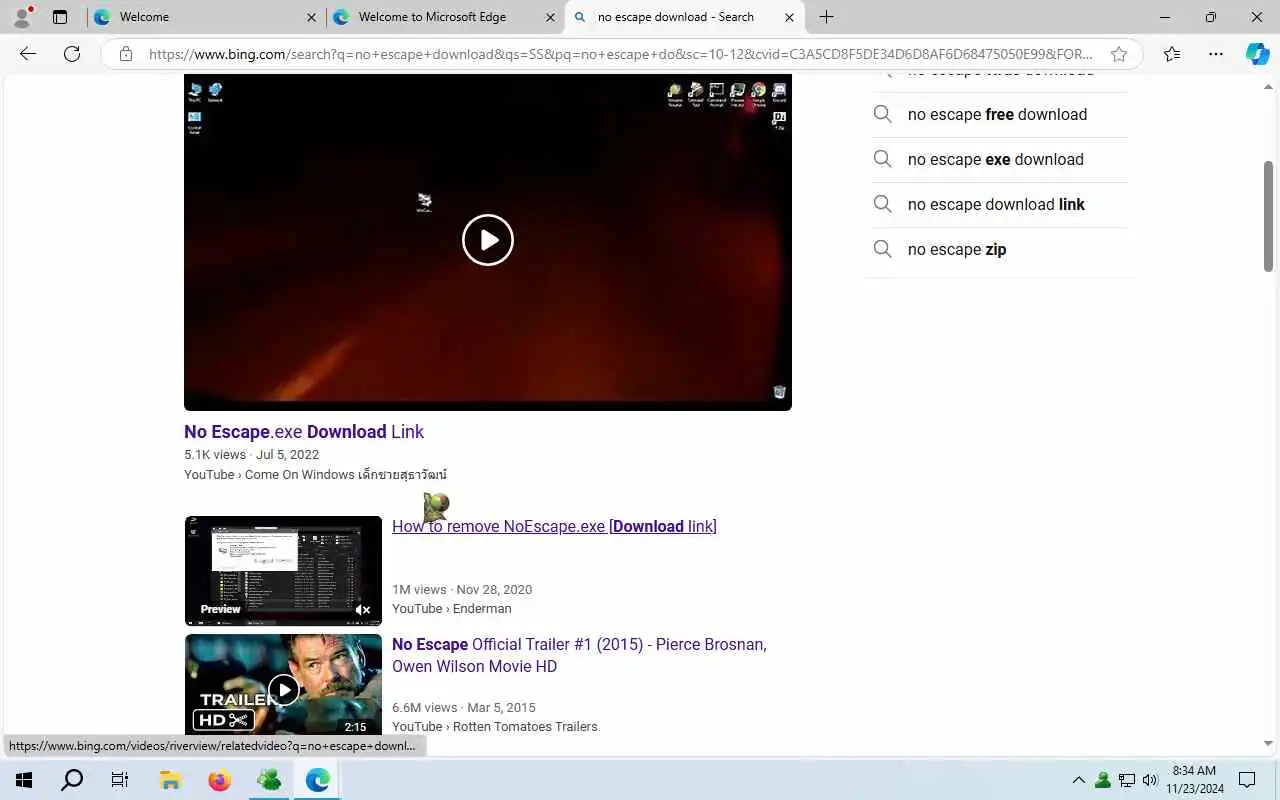The image size is (1280, 800).
Task: Select suggestion no escape exe download
Action: pyautogui.click(x=995, y=159)
